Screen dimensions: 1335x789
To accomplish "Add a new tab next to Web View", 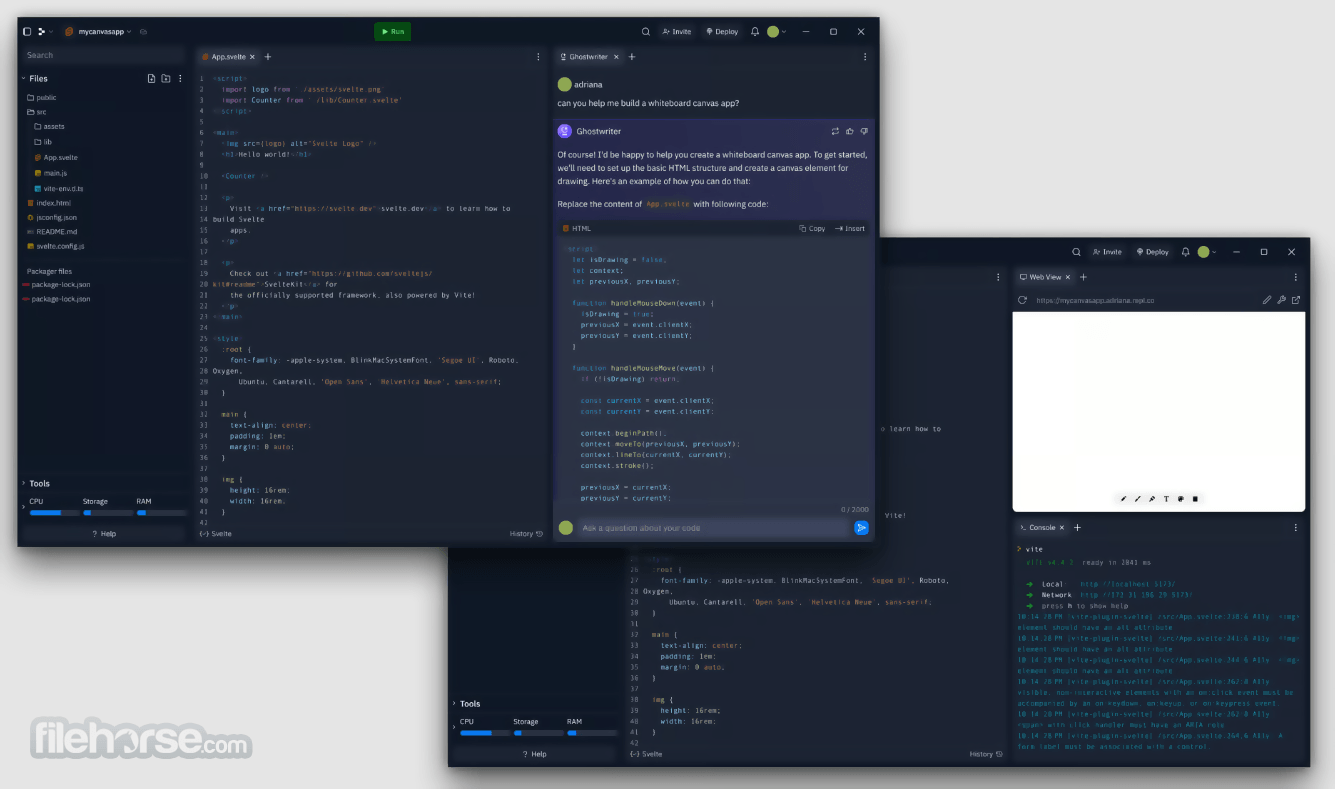I will pos(1083,277).
